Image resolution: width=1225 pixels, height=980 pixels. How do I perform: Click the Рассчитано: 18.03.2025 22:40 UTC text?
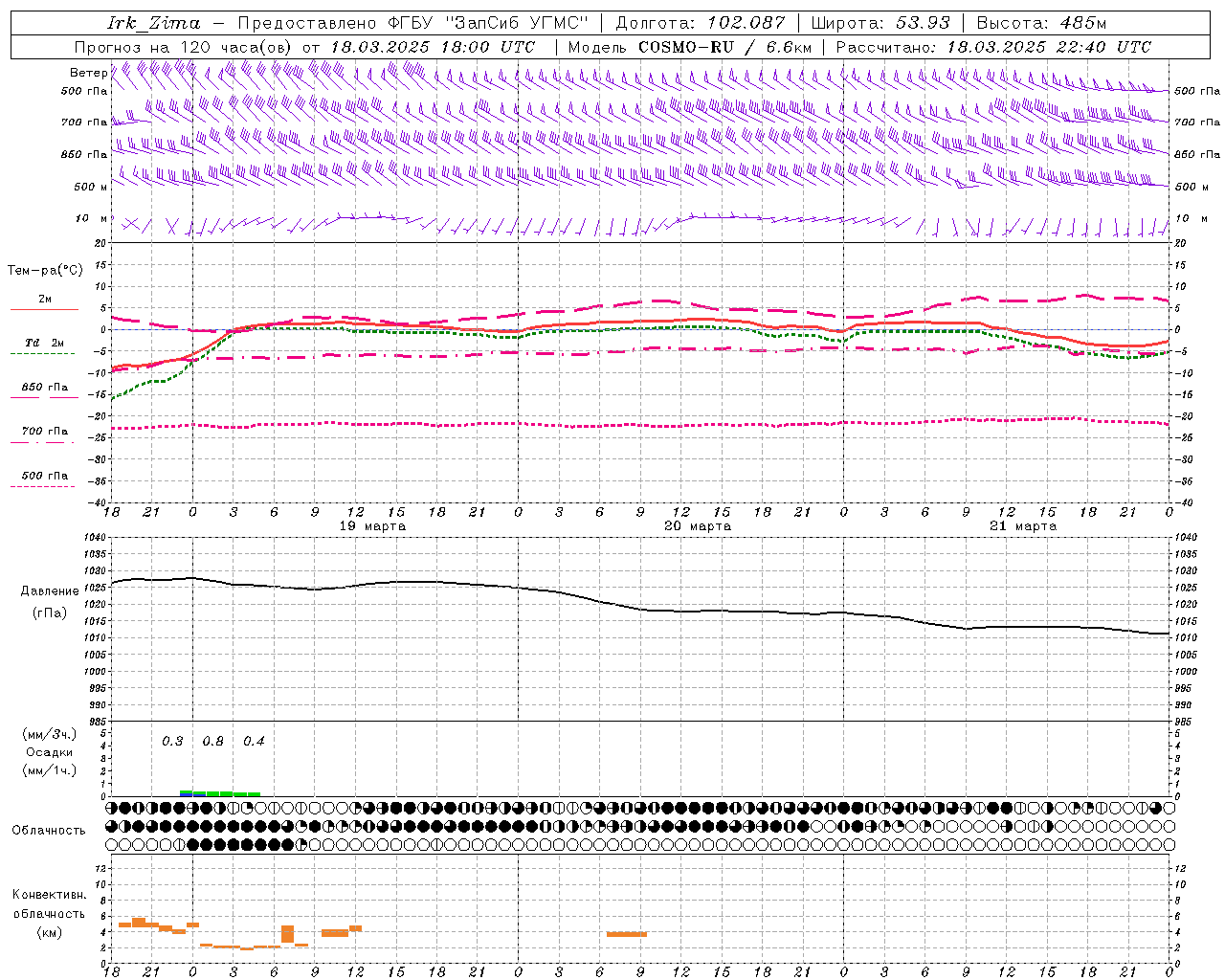point(993,47)
